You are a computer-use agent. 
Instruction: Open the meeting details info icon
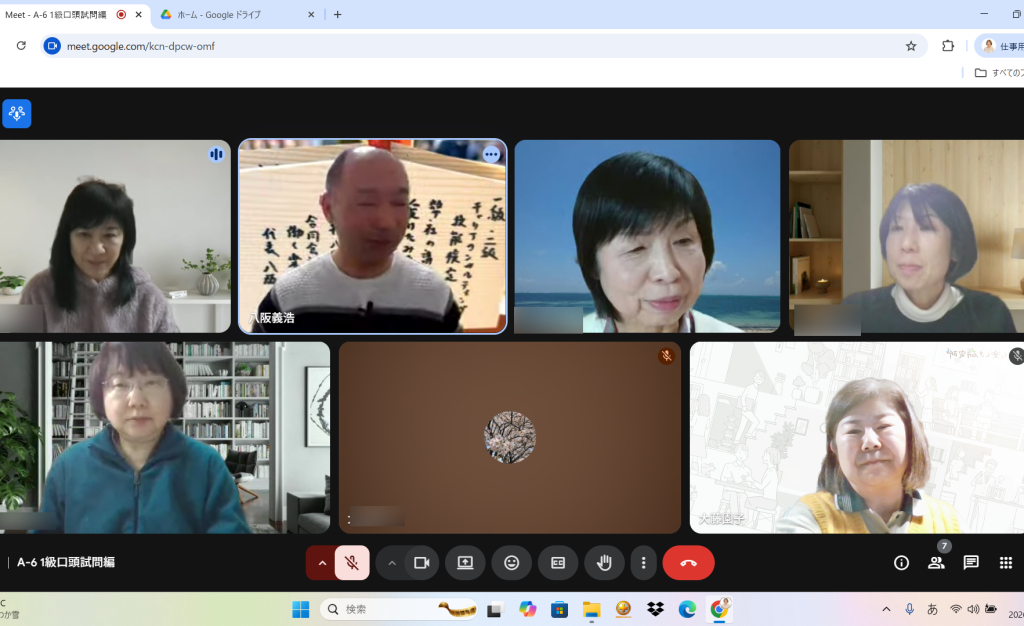(x=901, y=563)
